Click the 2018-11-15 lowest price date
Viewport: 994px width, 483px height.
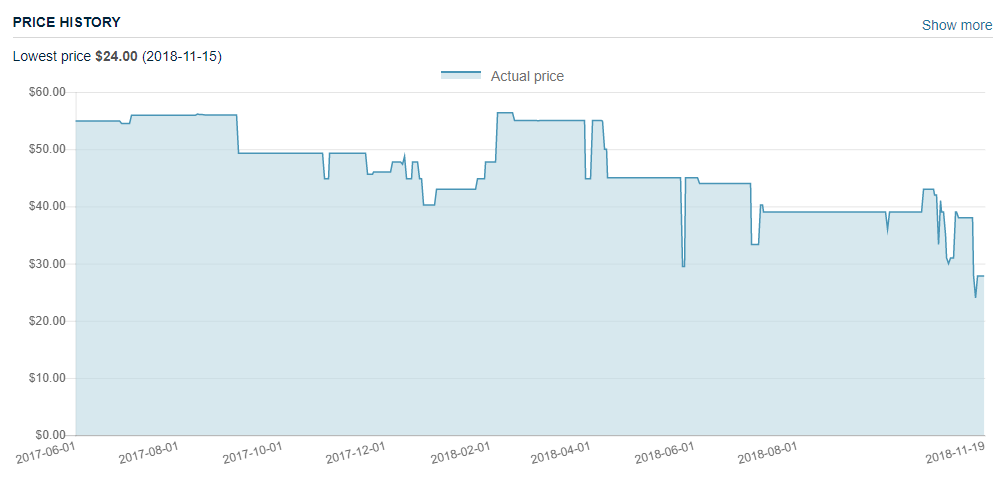click(x=181, y=56)
